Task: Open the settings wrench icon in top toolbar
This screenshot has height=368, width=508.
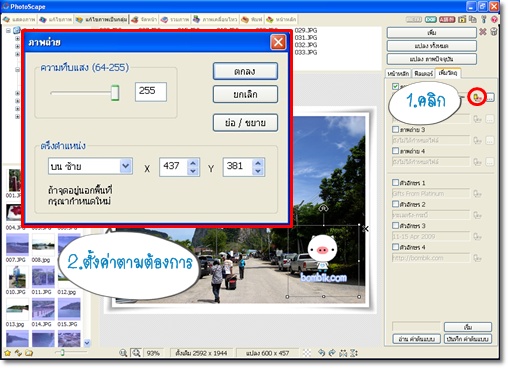Action: 484,19
